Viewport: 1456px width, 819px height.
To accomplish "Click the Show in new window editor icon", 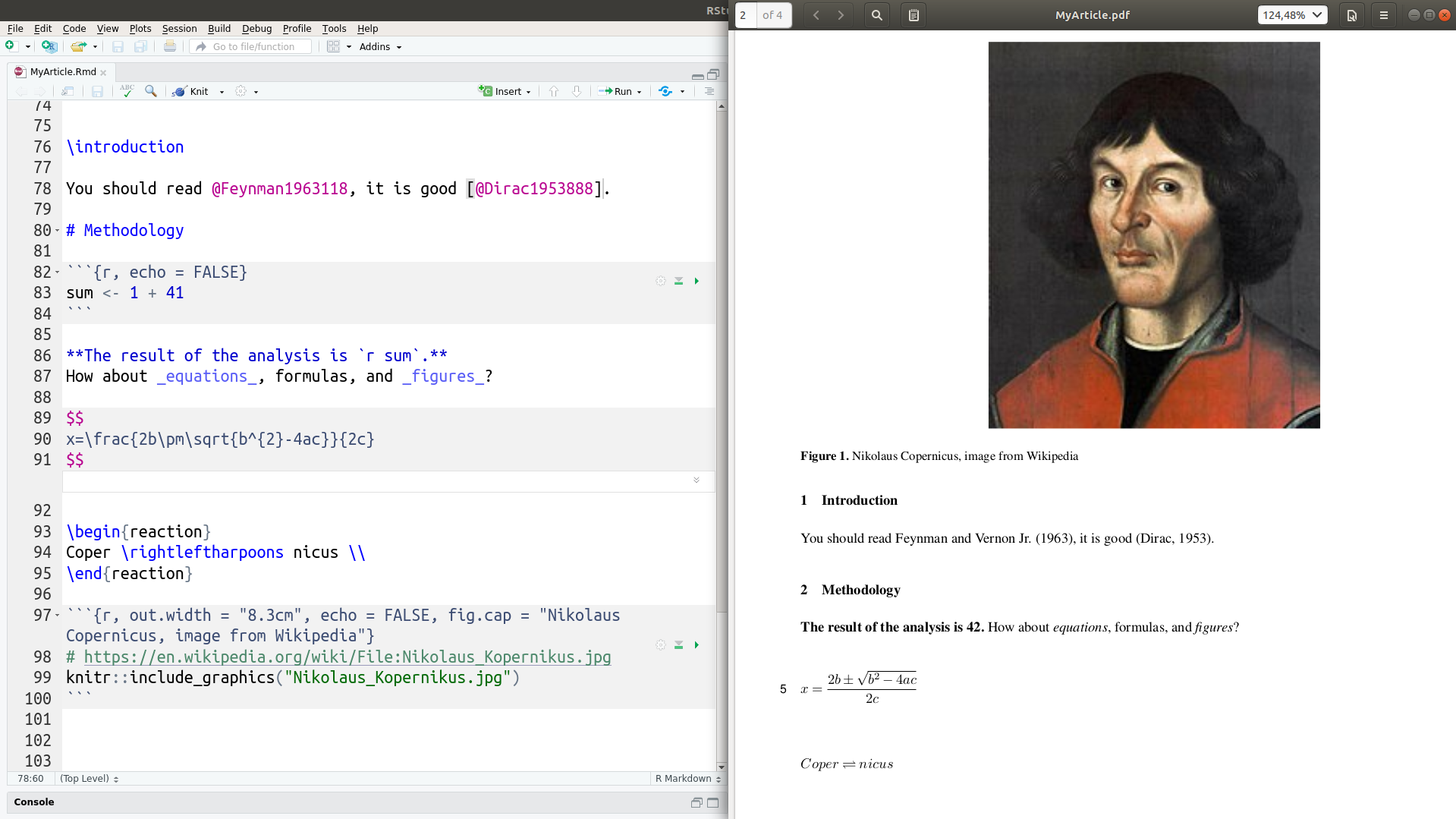I will (68, 91).
